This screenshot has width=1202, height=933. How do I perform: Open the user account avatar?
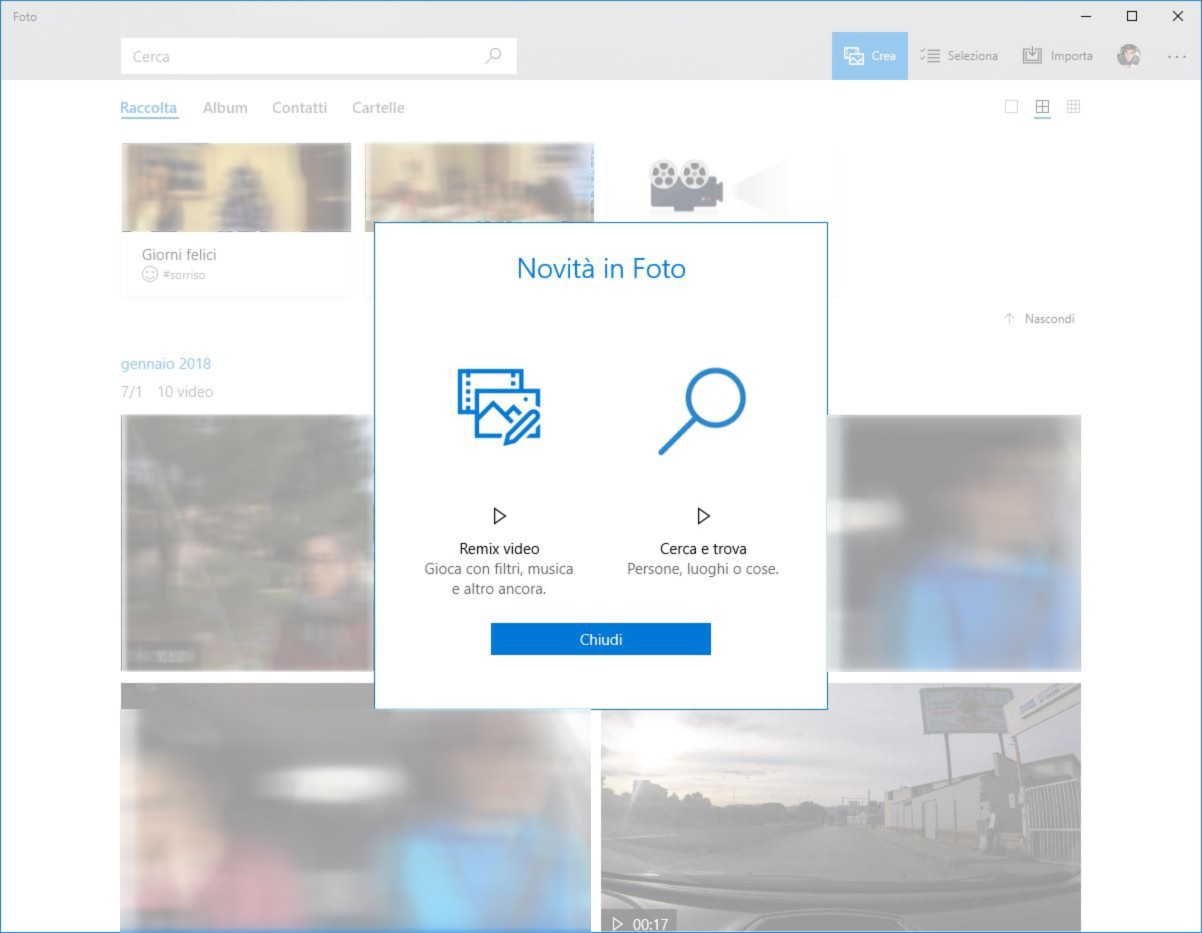[1129, 56]
